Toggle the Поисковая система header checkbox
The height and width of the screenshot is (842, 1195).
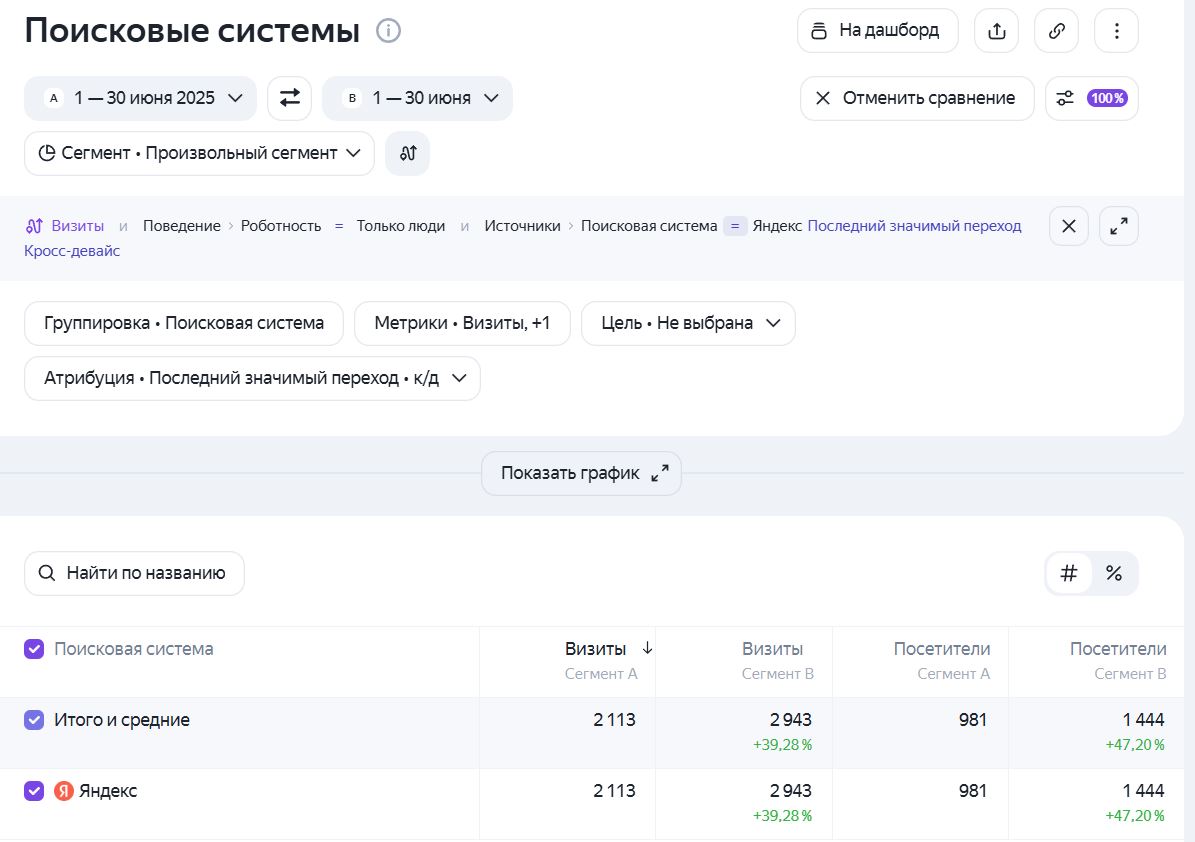click(34, 649)
